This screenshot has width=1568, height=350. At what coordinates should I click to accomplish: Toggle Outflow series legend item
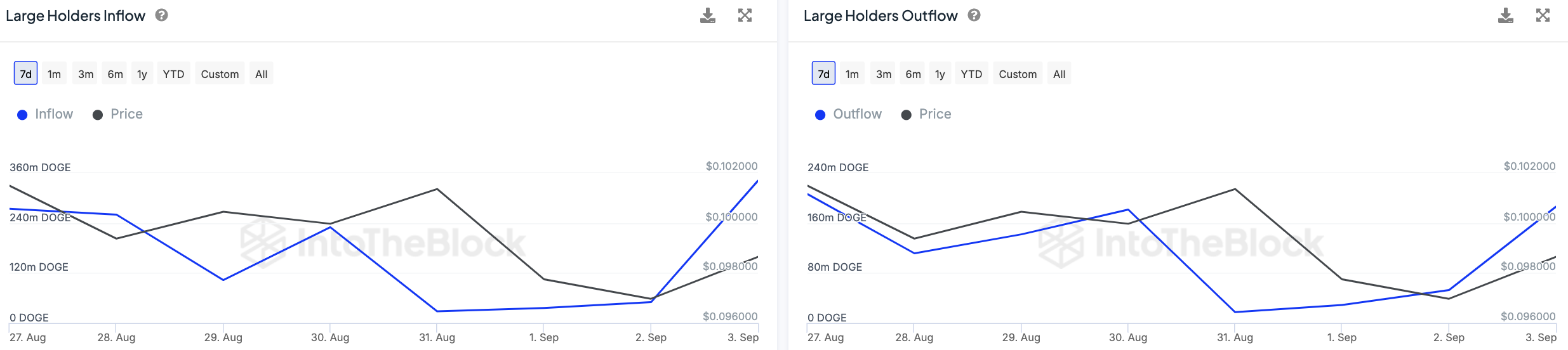848,114
